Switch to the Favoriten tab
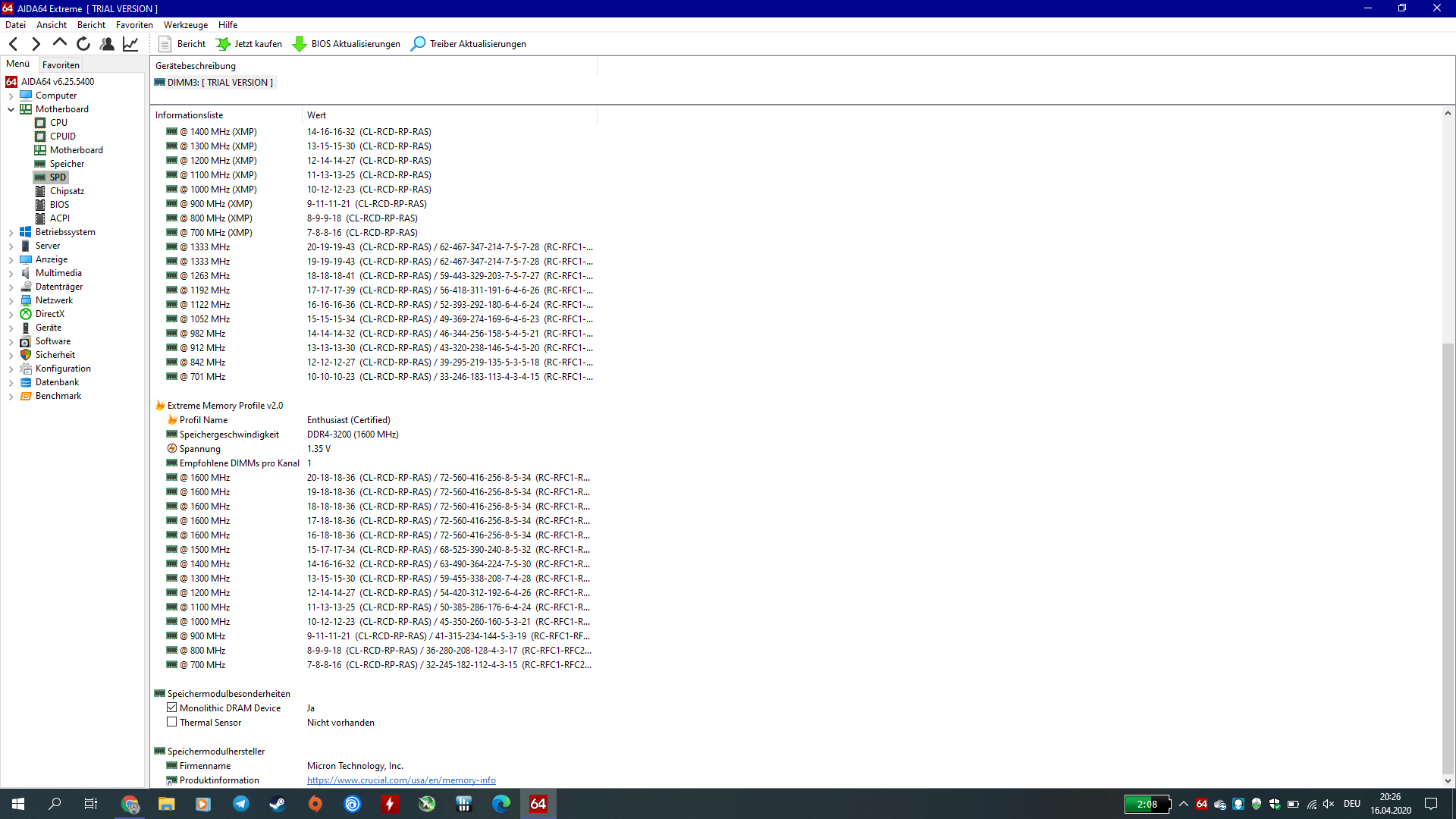Screen dimensions: 1456x819 (61, 65)
